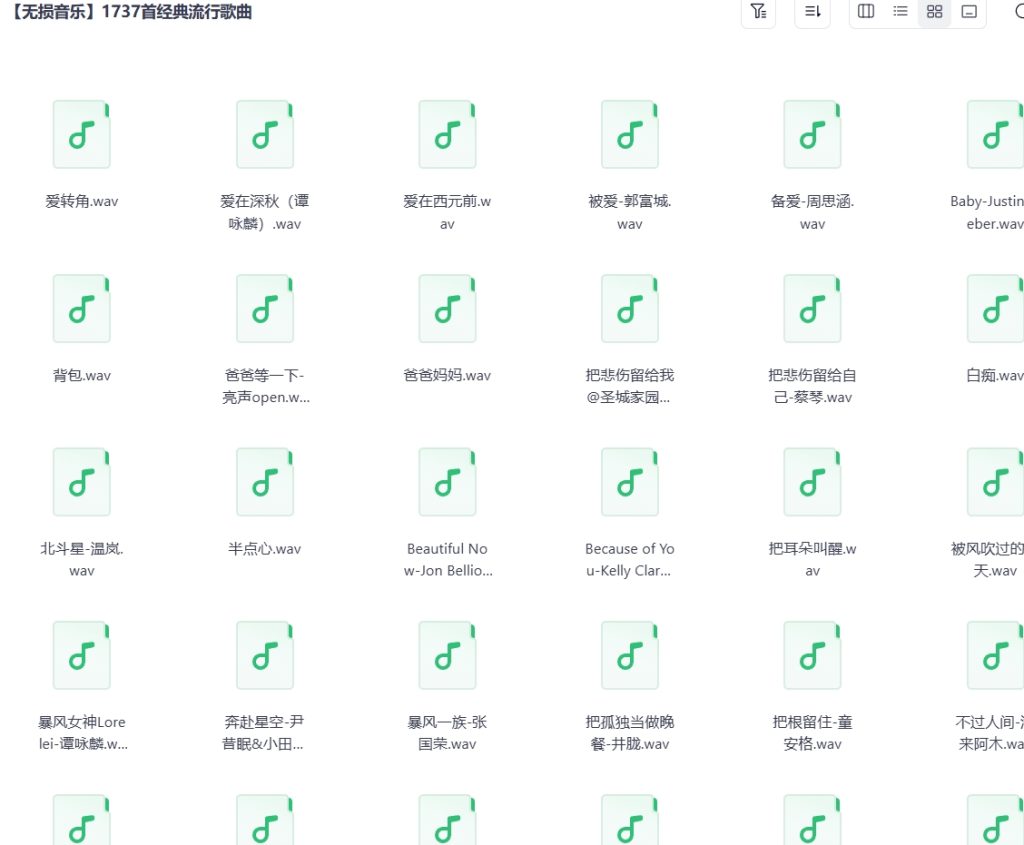Open the Because of You-Kelly Clarkson file icon
Screen dimensions: 1024x845
[x=630, y=483]
